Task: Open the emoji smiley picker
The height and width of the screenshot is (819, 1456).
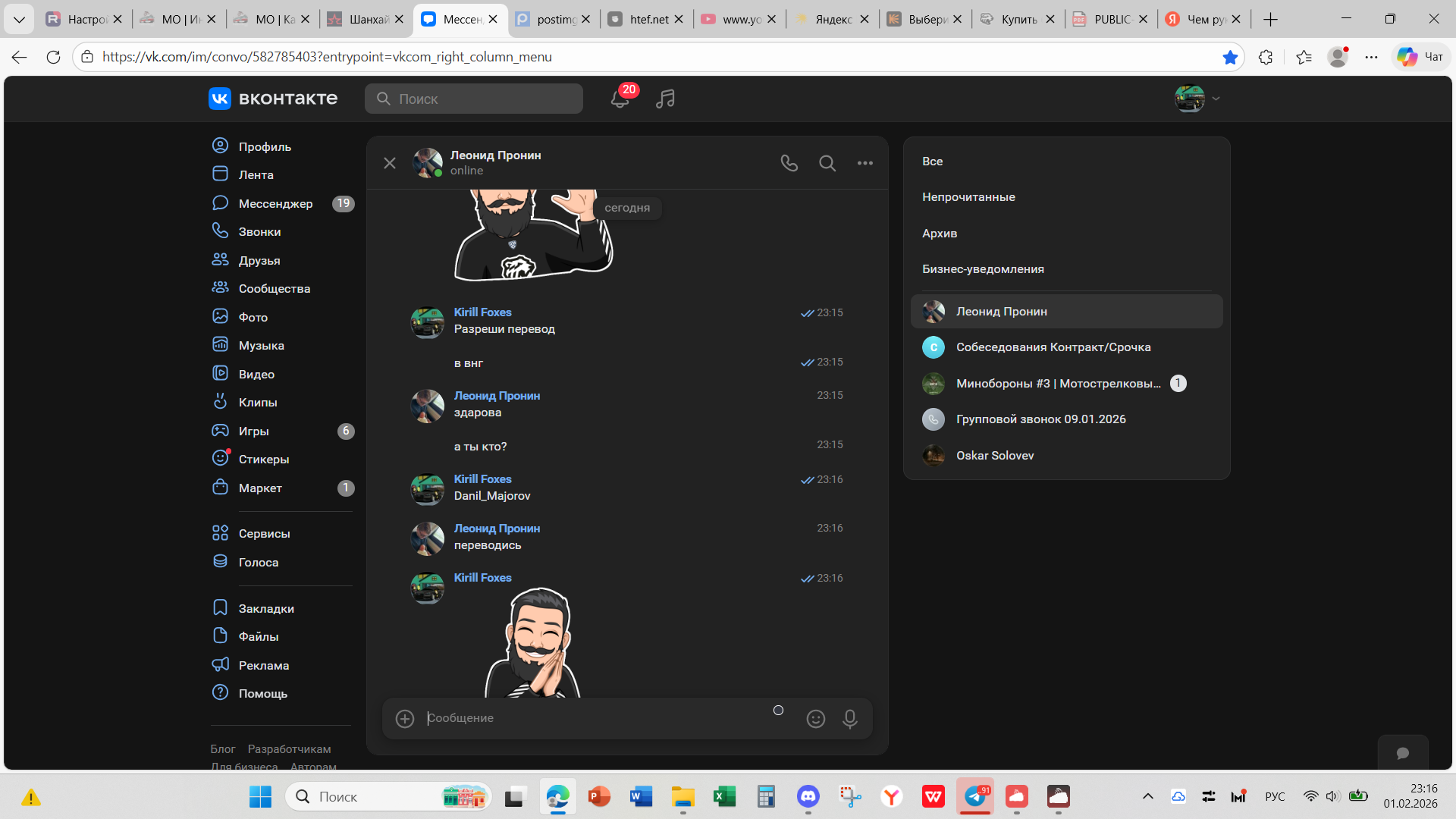Action: tap(815, 718)
